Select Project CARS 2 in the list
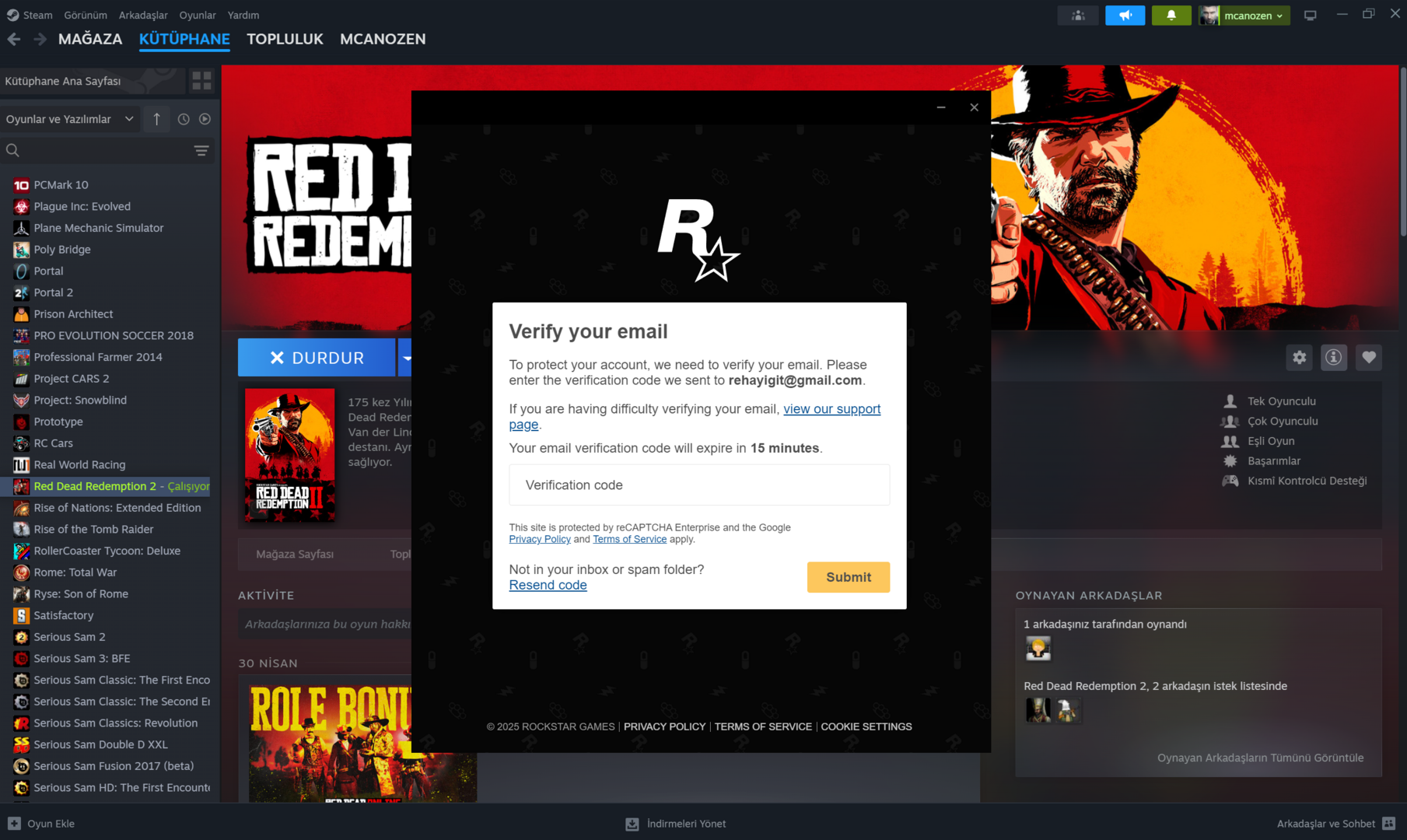This screenshot has height=840, width=1407. tap(72, 378)
